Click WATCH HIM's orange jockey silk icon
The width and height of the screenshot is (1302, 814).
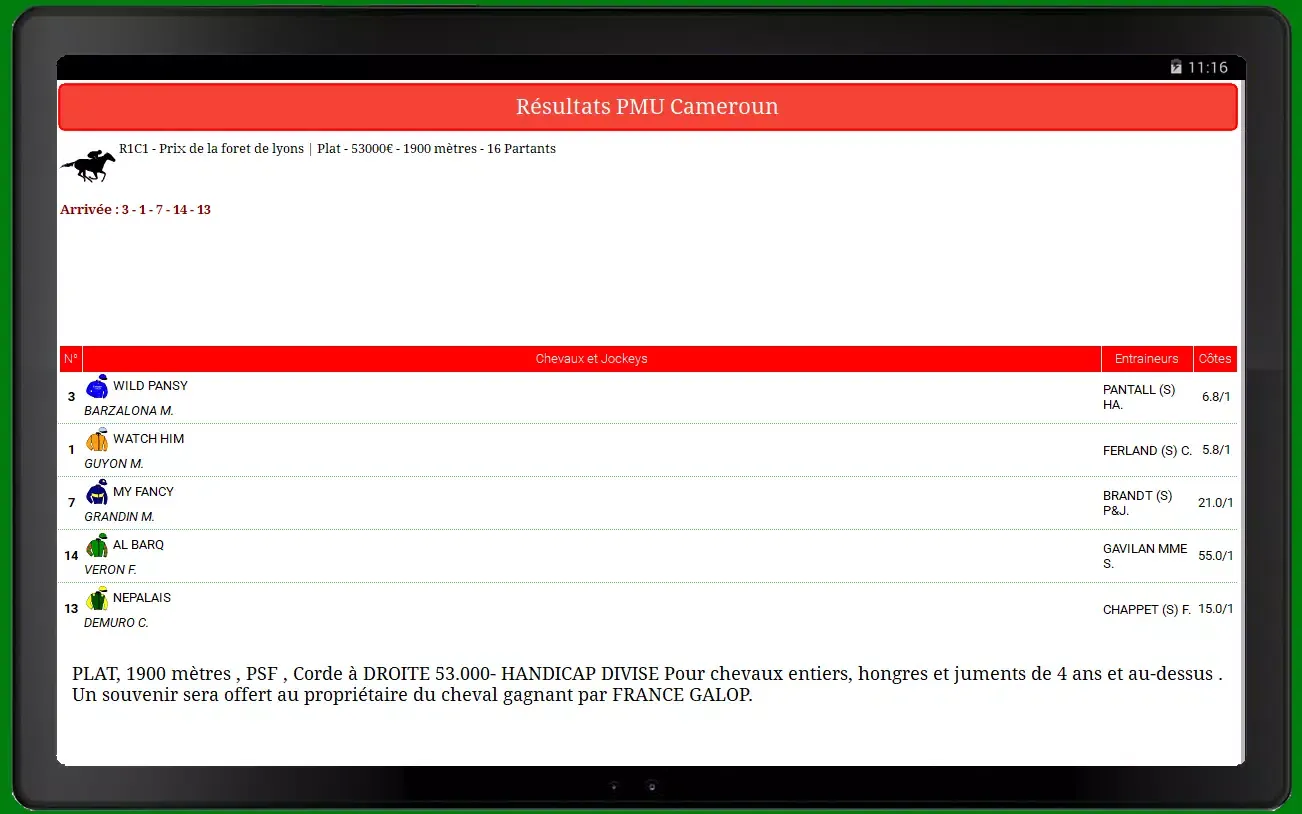coord(97,440)
